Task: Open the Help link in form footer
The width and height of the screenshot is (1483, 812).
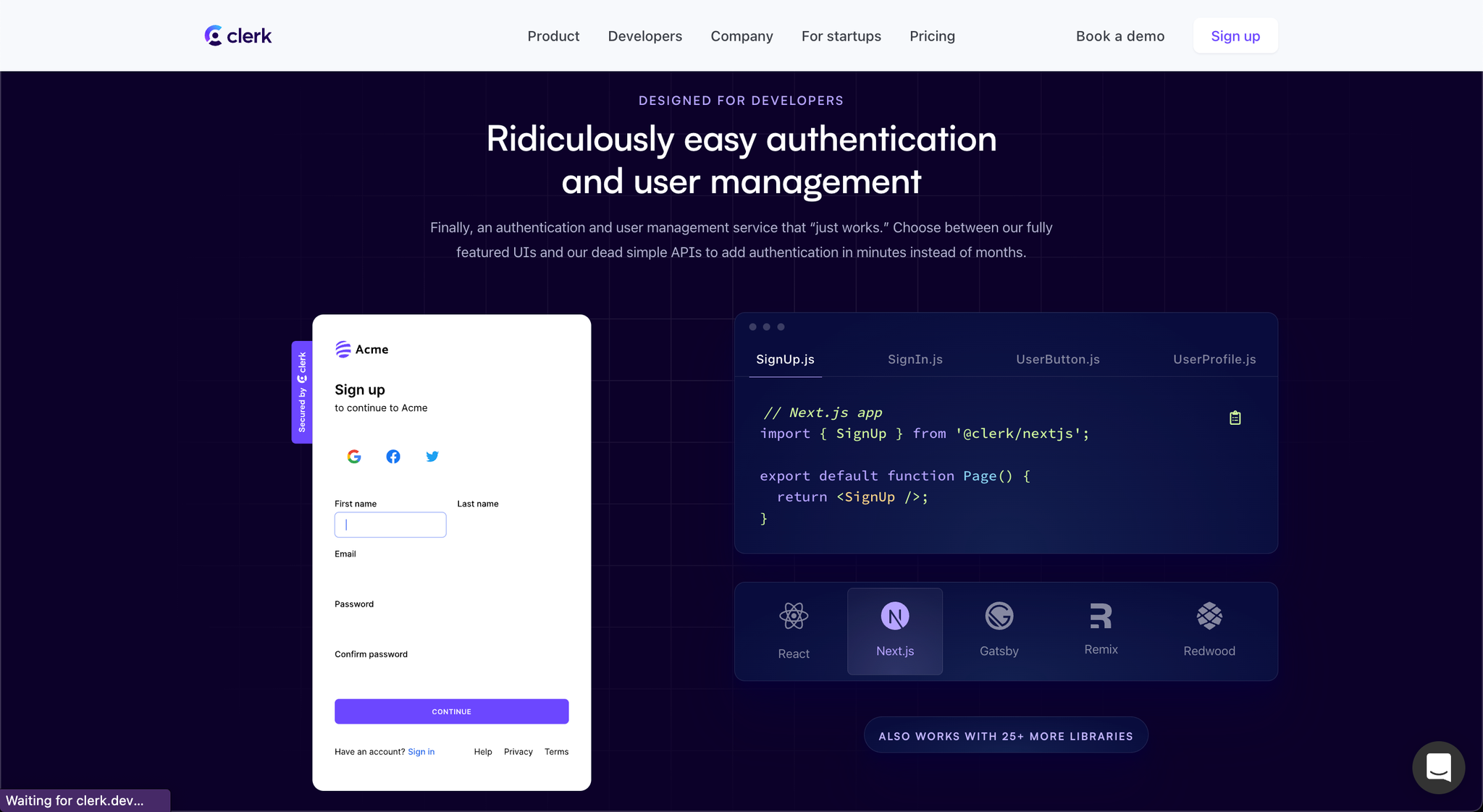Action: point(483,752)
